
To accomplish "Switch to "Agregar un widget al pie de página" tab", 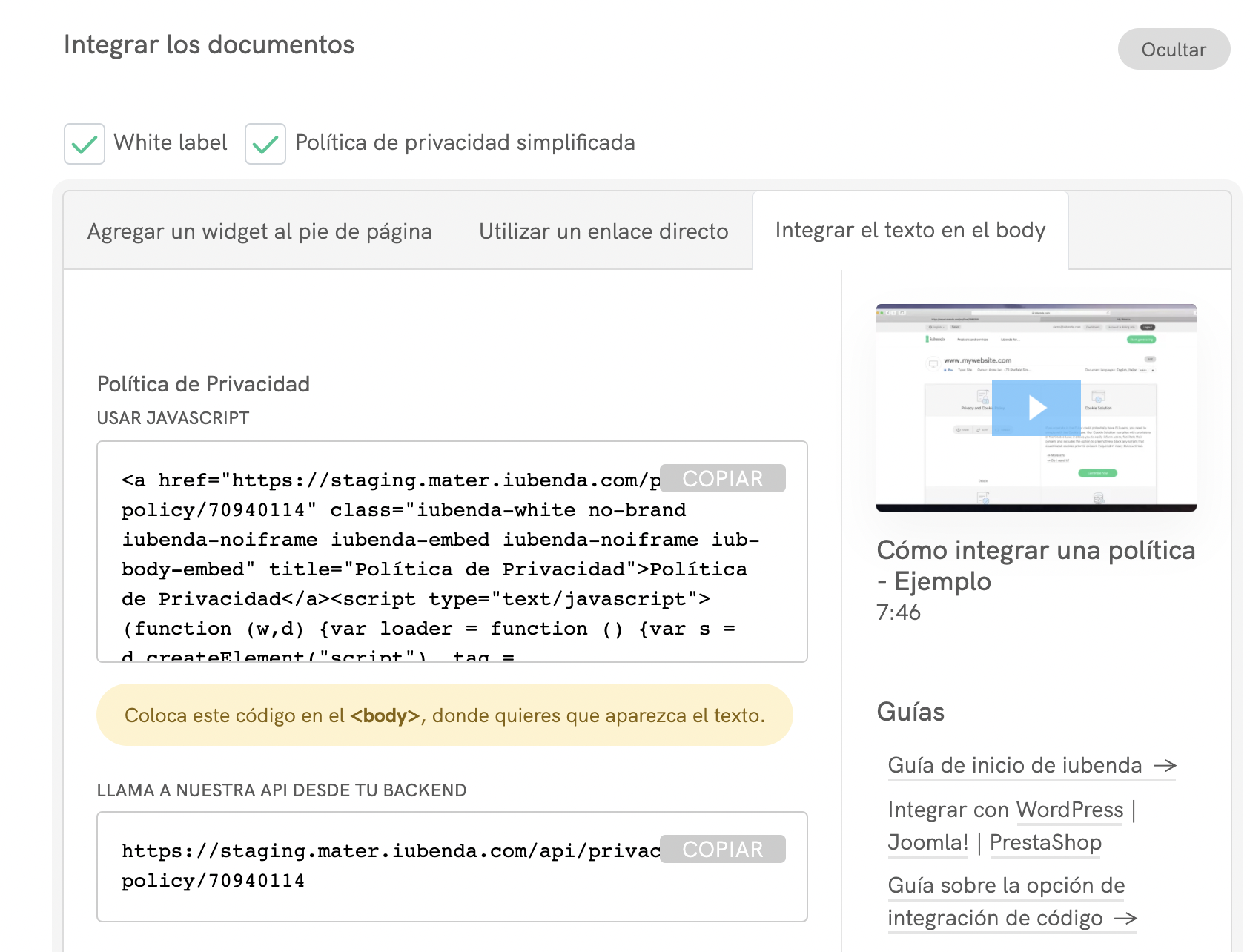I will pos(259,231).
